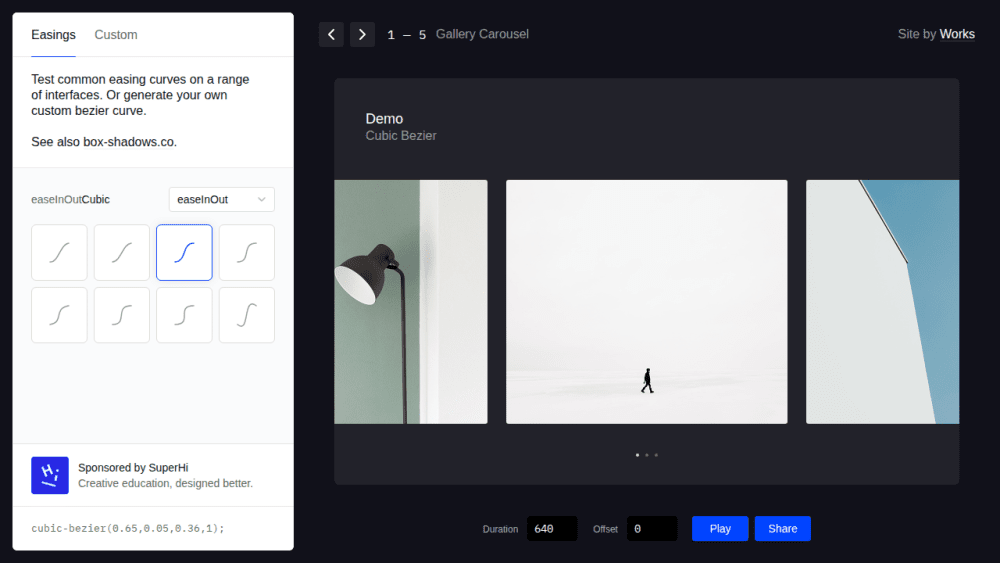Viewport: 1000px width, 563px height.
Task: Select the third curve tile in bottom row
Action: click(184, 315)
